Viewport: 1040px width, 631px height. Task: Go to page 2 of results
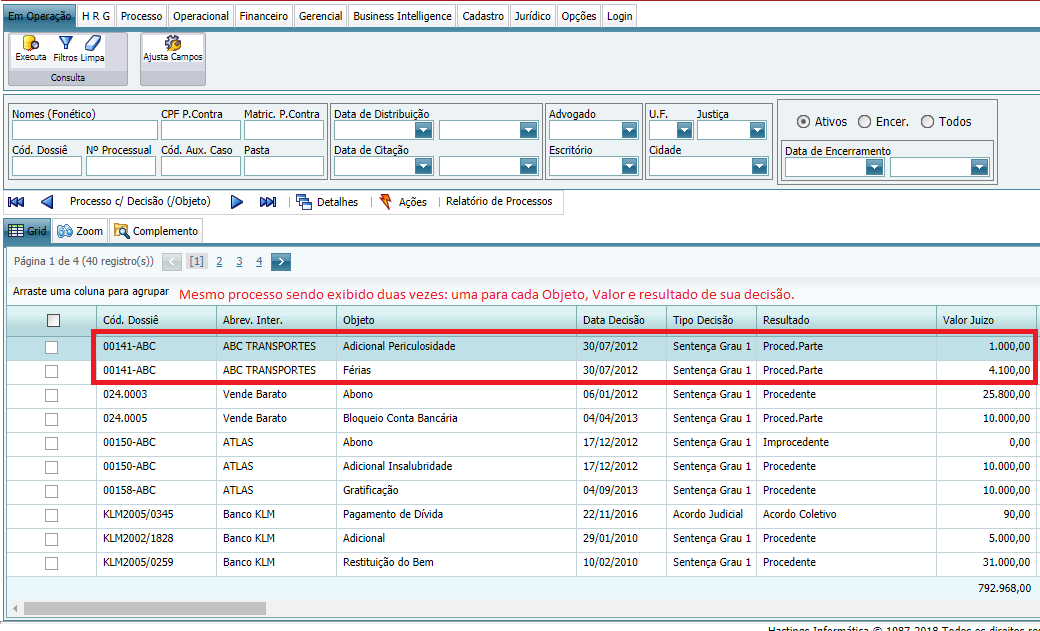[x=220, y=261]
